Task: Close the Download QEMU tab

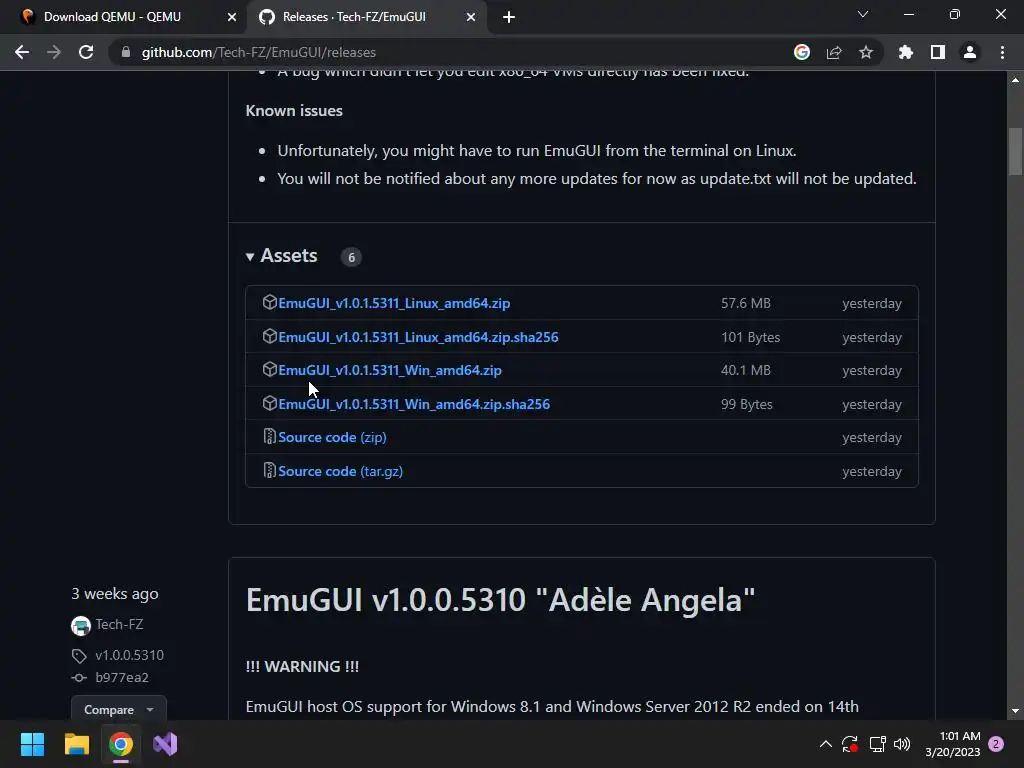Action: point(232,17)
